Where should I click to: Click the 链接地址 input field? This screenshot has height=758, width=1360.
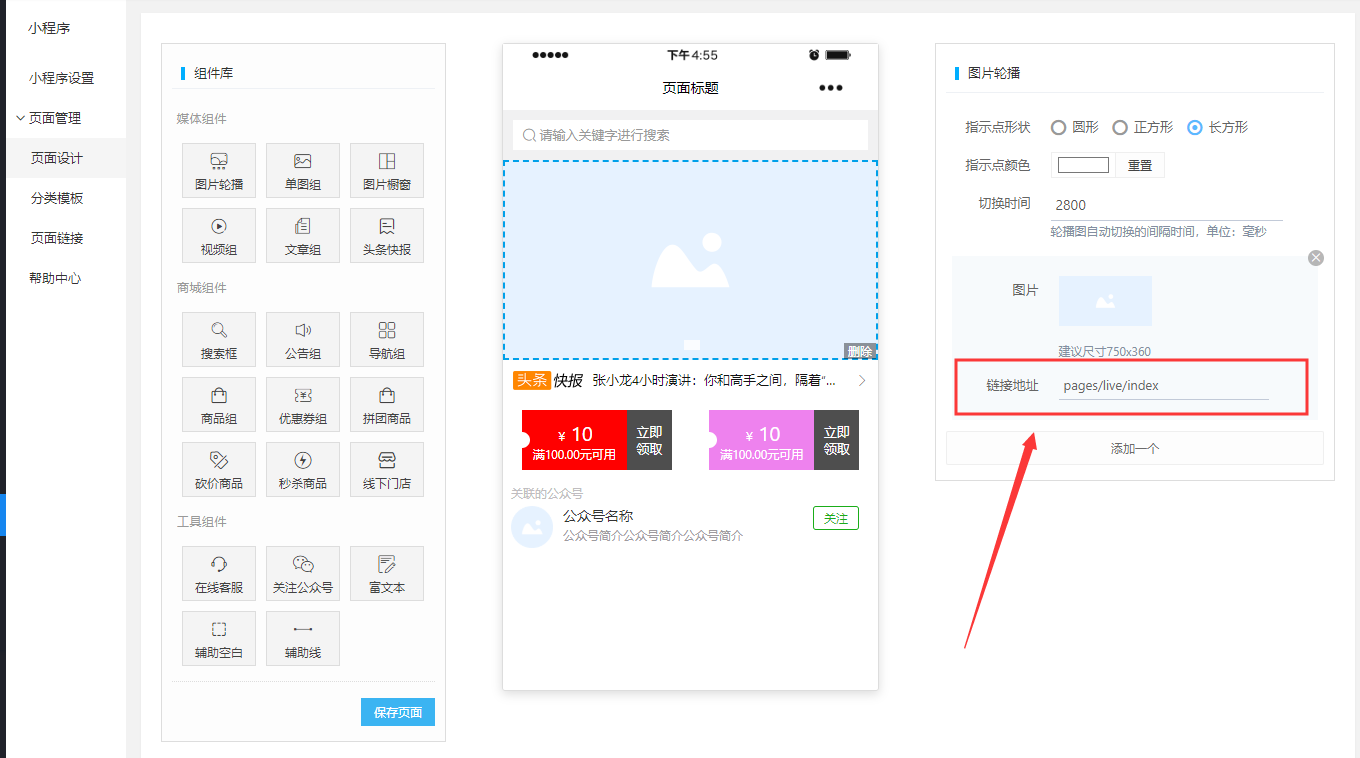coord(1163,386)
